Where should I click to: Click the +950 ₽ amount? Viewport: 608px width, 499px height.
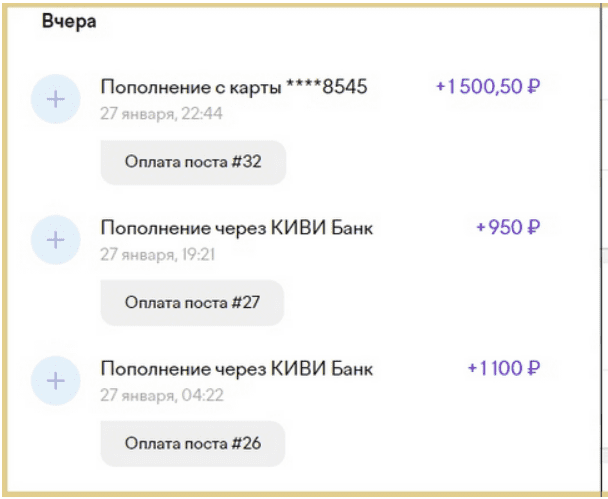pos(508,228)
